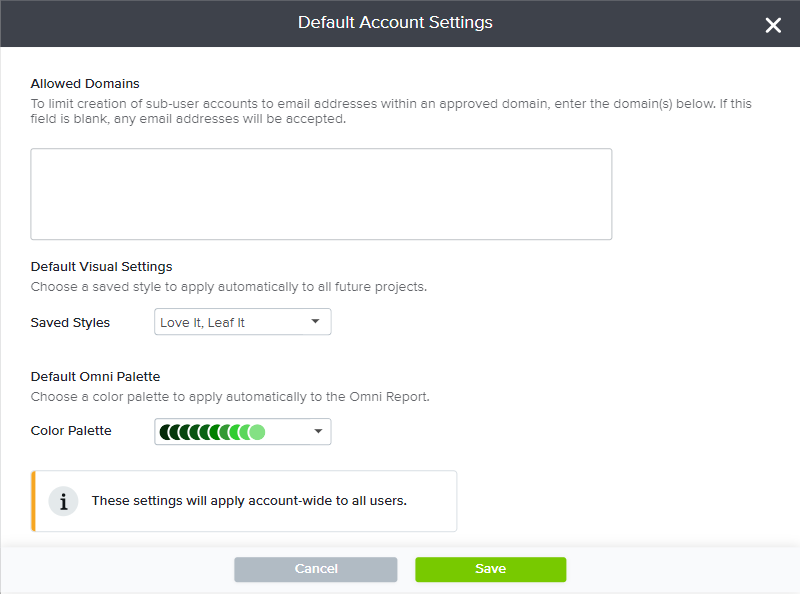Click the "Default Account Settings" title bar text

point(395,23)
